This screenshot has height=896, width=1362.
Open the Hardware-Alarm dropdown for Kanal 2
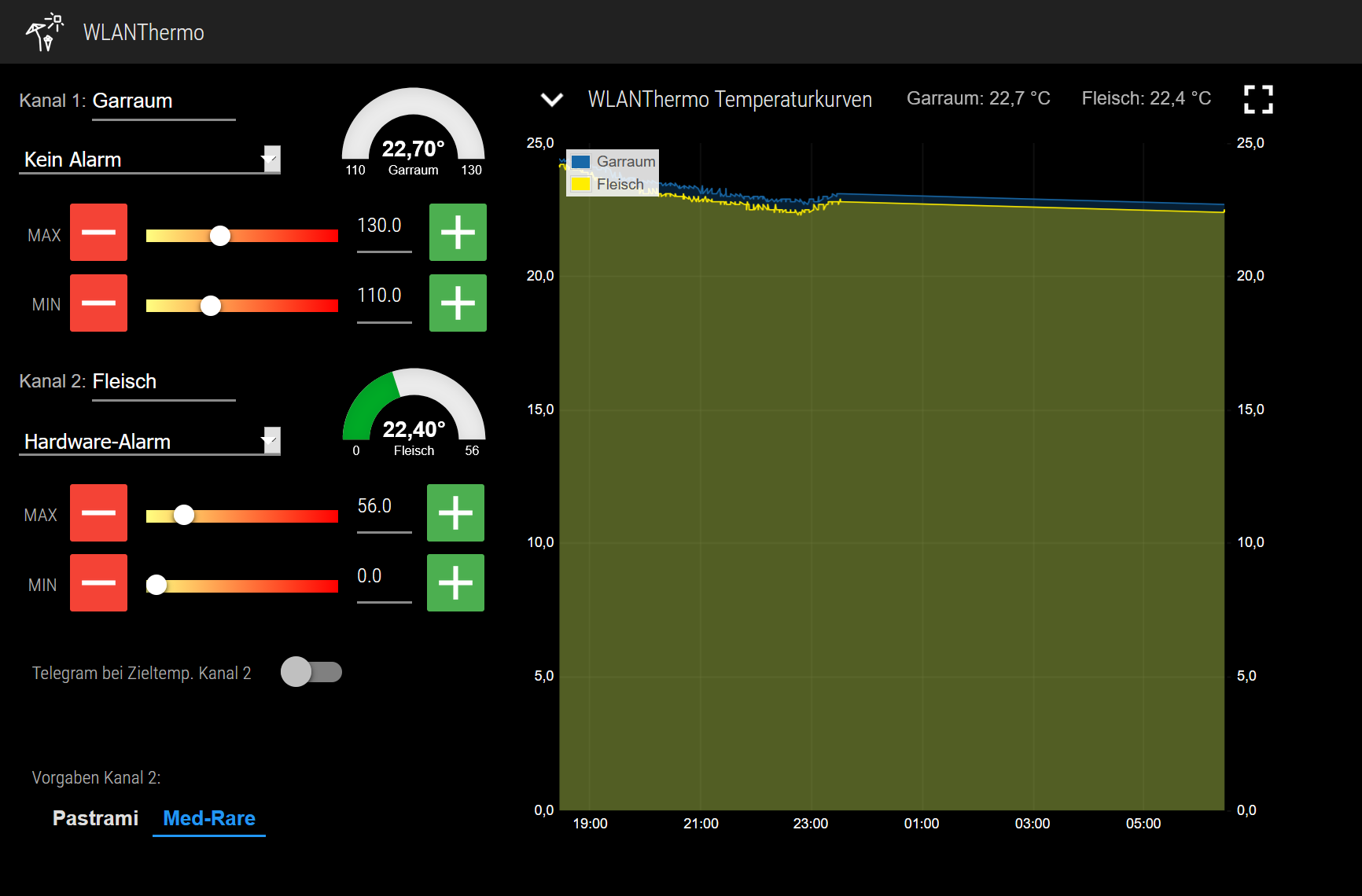[149, 441]
